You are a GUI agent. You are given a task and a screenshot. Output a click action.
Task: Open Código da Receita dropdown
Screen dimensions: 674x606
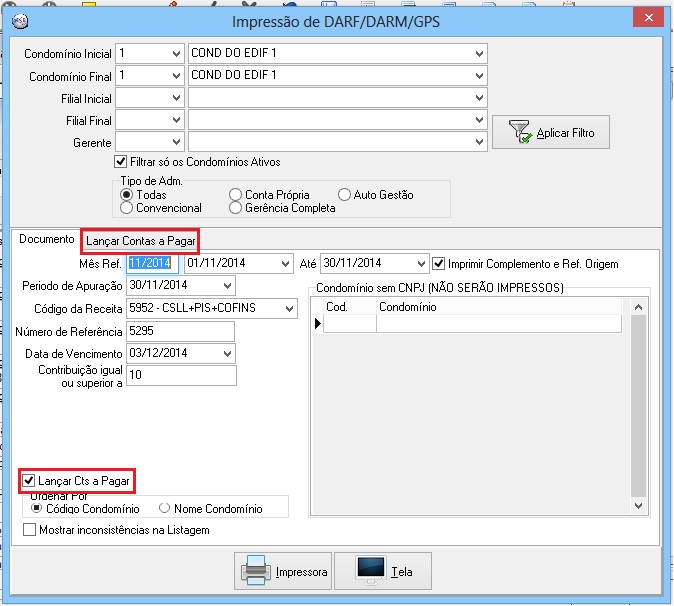coord(289,309)
